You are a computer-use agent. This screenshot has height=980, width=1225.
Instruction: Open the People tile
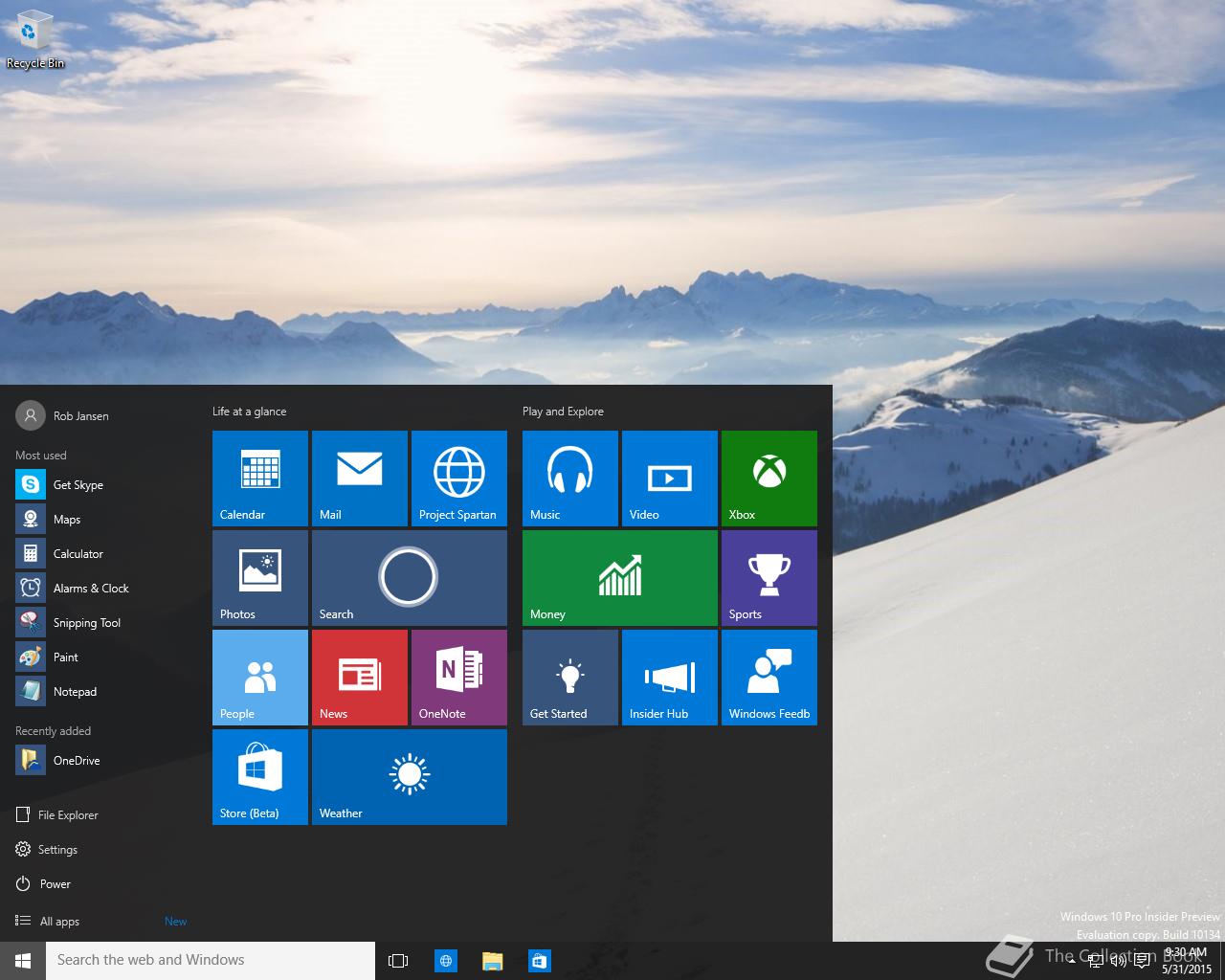(x=260, y=678)
